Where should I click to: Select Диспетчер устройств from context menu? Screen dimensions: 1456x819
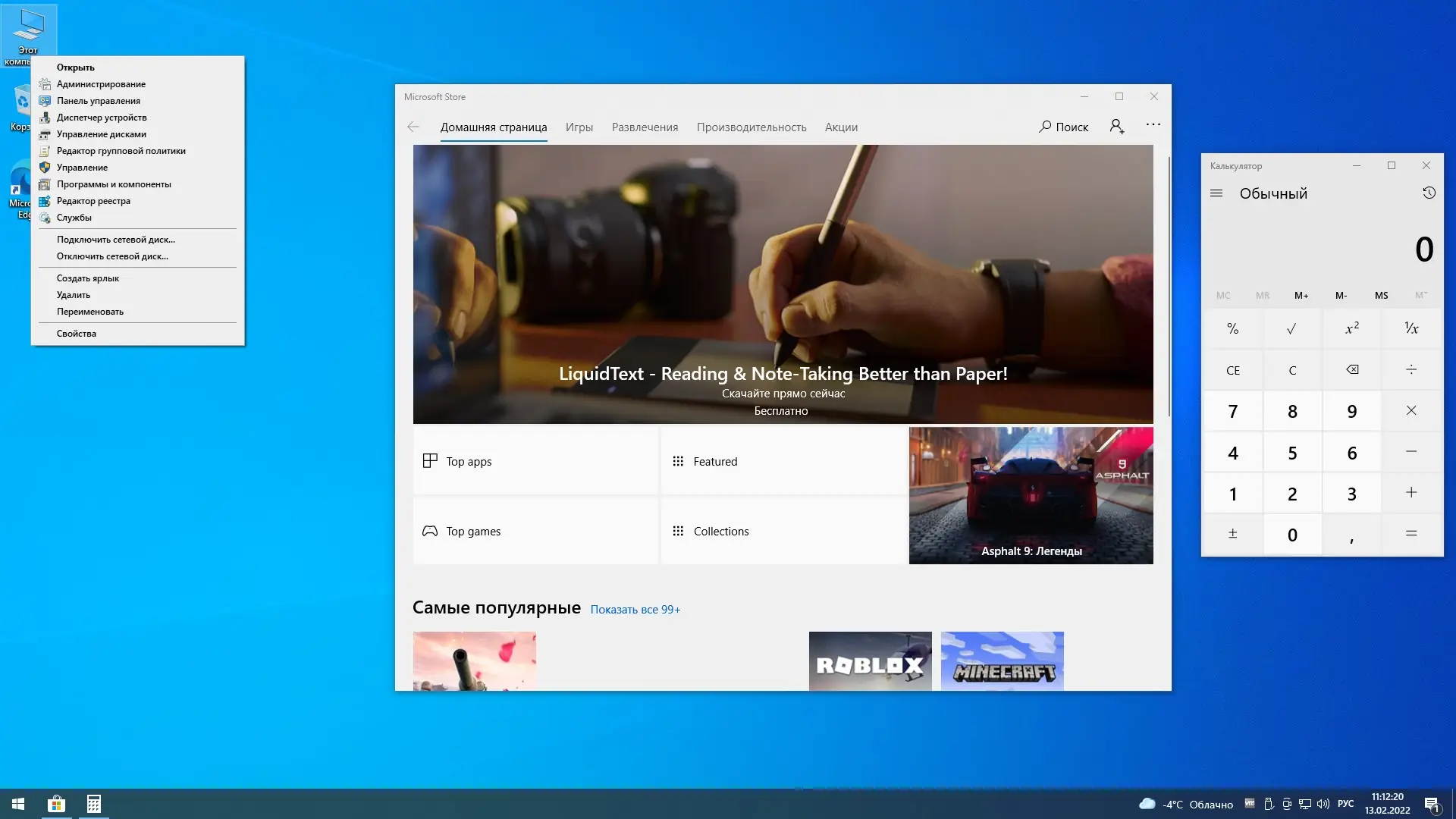[102, 118]
